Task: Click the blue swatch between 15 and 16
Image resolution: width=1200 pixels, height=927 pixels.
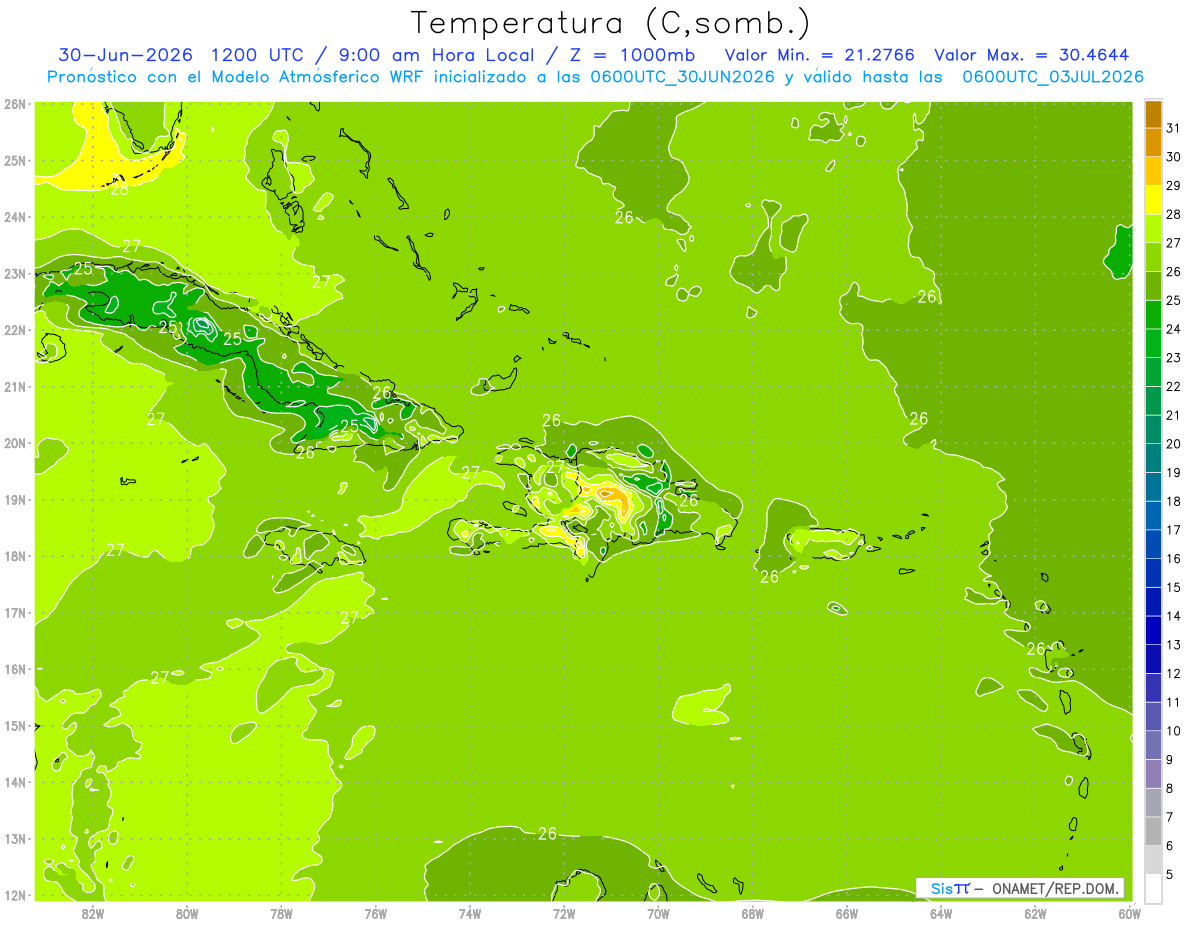Action: tap(1153, 573)
